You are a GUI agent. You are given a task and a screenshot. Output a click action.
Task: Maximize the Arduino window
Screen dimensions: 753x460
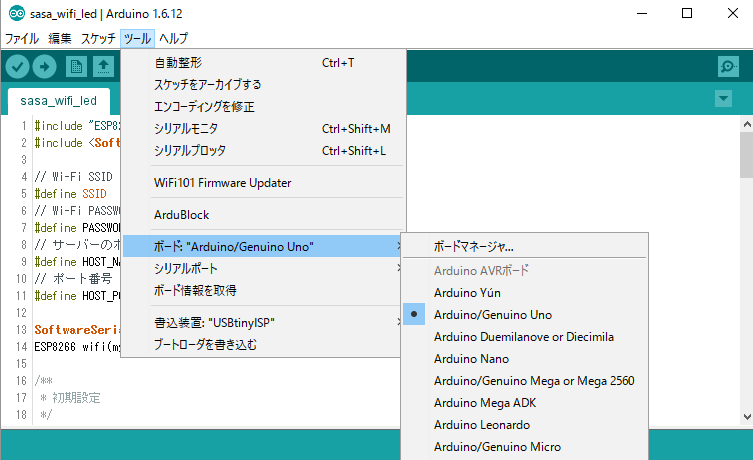(687, 13)
